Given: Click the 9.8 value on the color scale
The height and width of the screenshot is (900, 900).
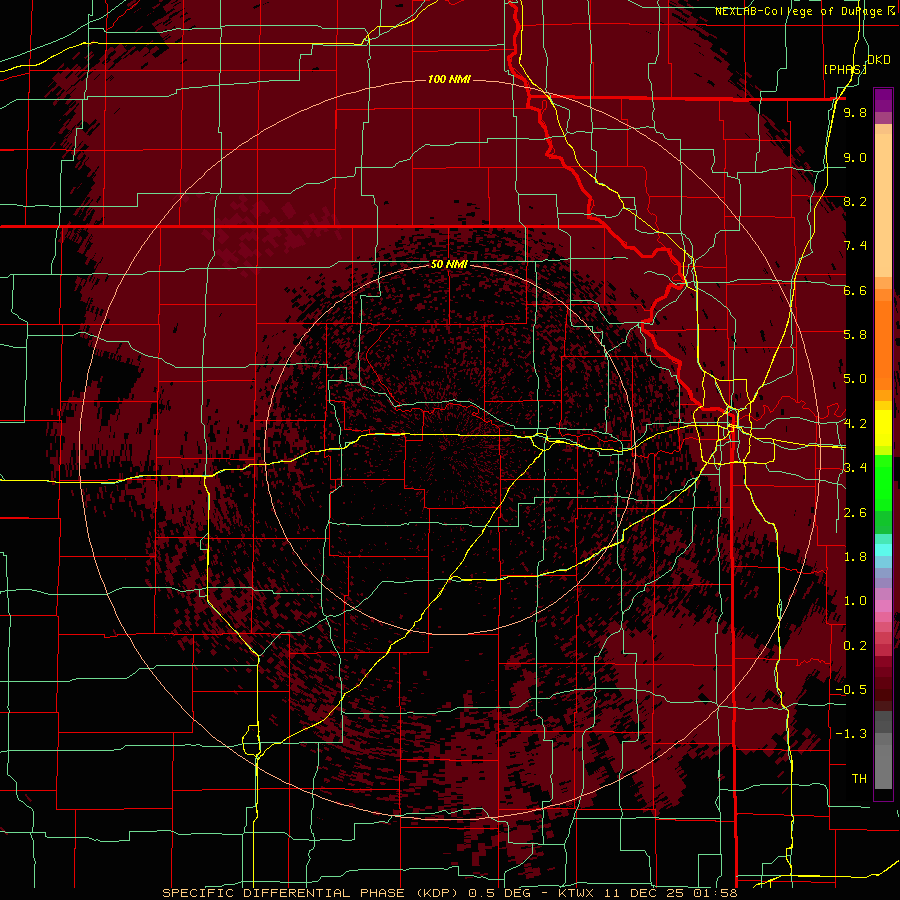Looking at the screenshot, I should coord(855,112).
